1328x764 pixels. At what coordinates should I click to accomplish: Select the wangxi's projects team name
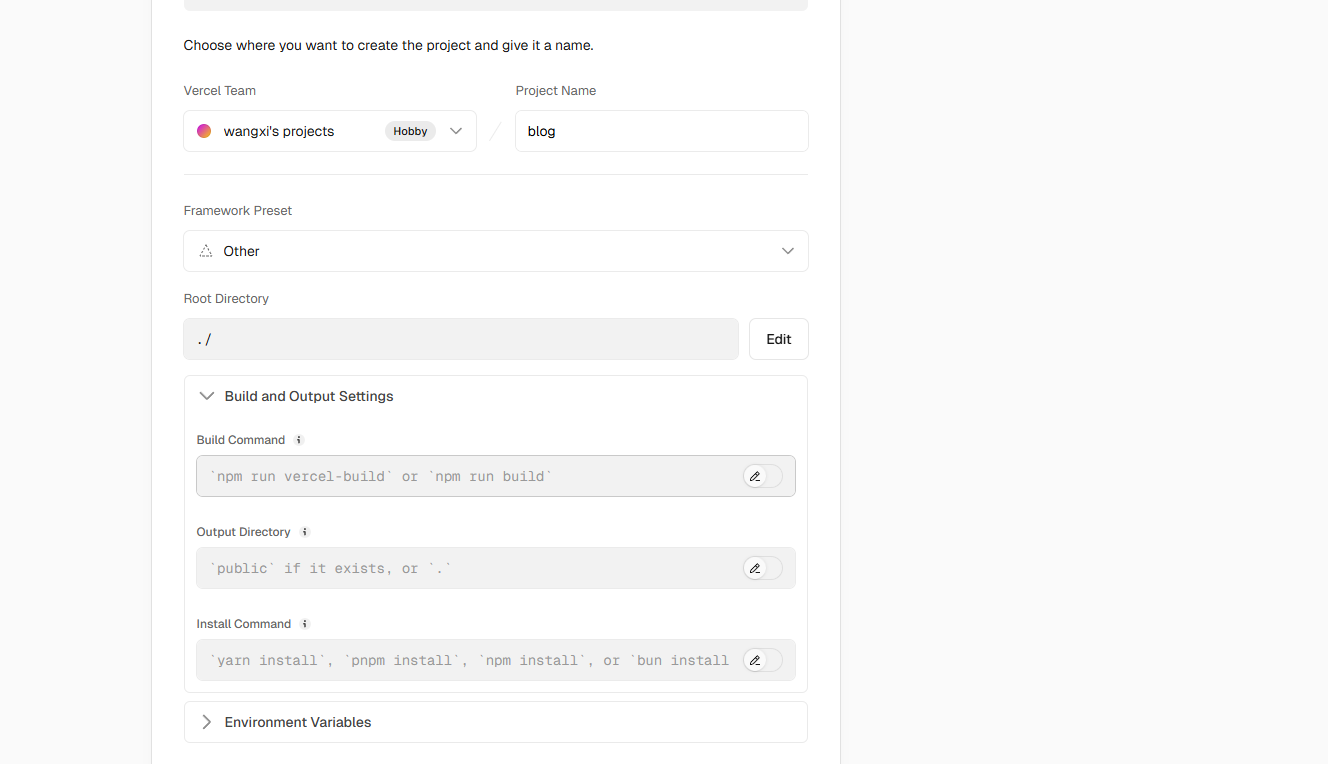[x=279, y=131]
